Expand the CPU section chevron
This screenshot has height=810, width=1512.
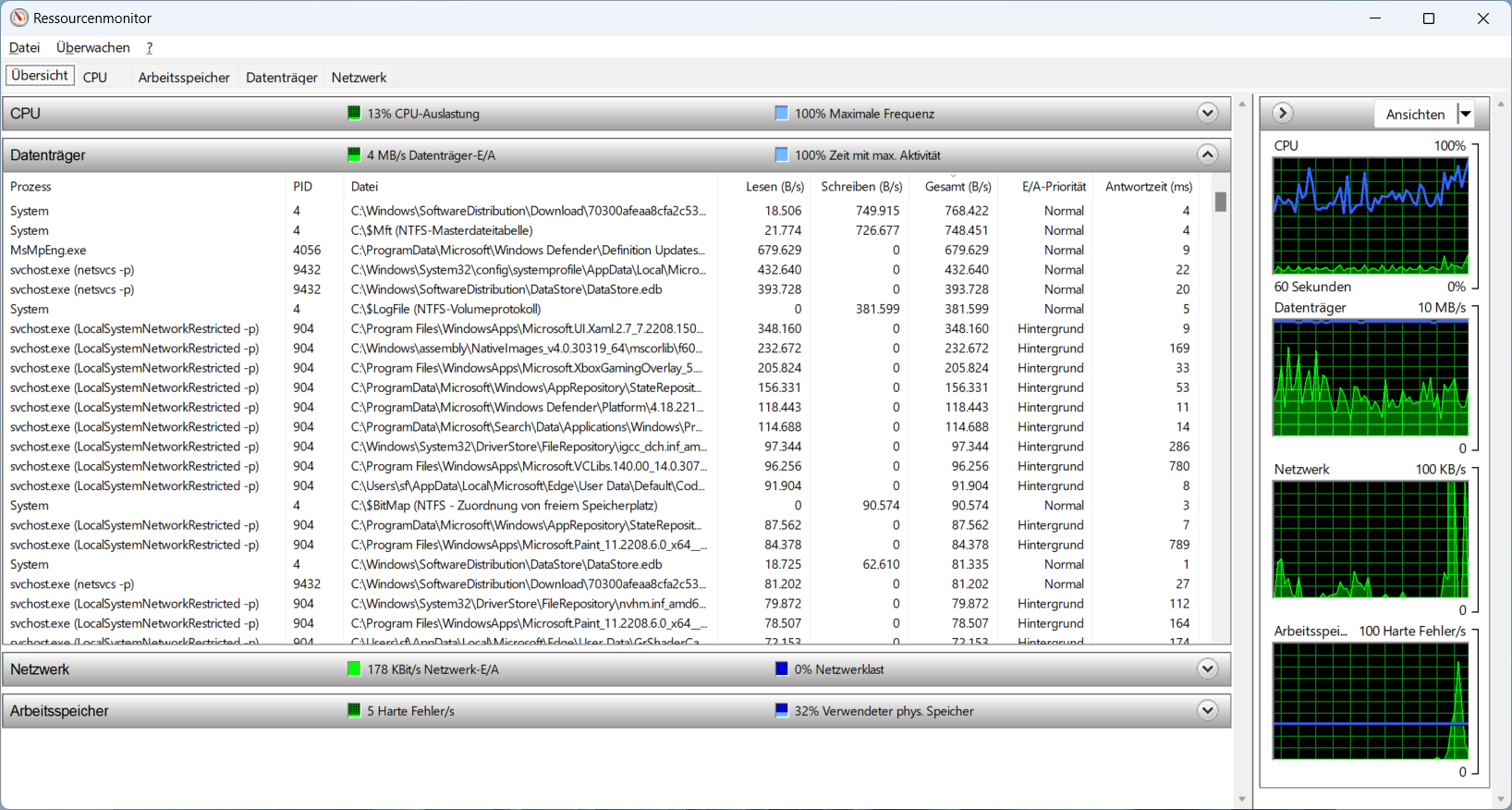click(1207, 113)
